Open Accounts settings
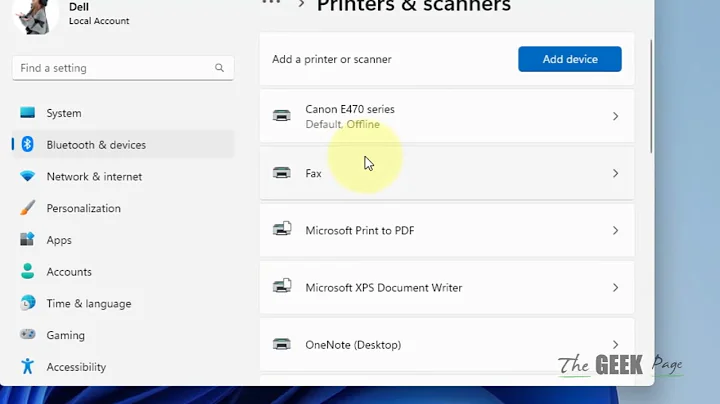The width and height of the screenshot is (720, 404). click(123, 271)
